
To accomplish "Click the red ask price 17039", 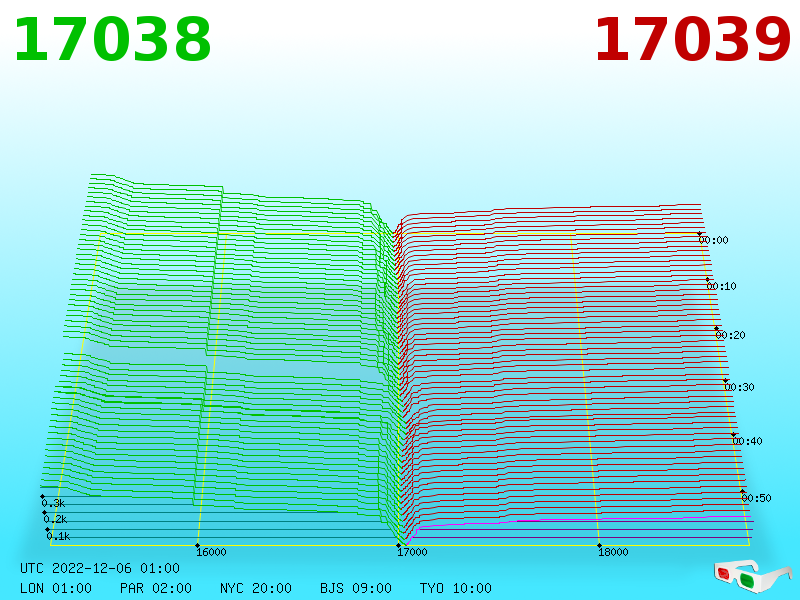I will click(x=692, y=40).
